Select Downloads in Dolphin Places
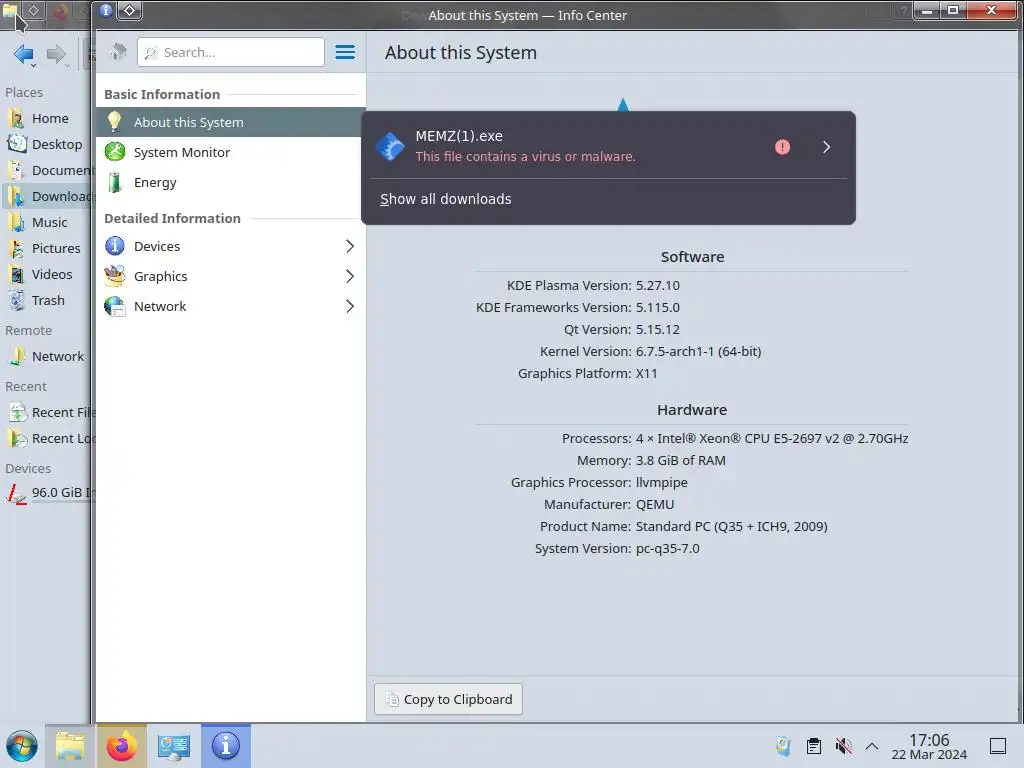 click(x=47, y=197)
